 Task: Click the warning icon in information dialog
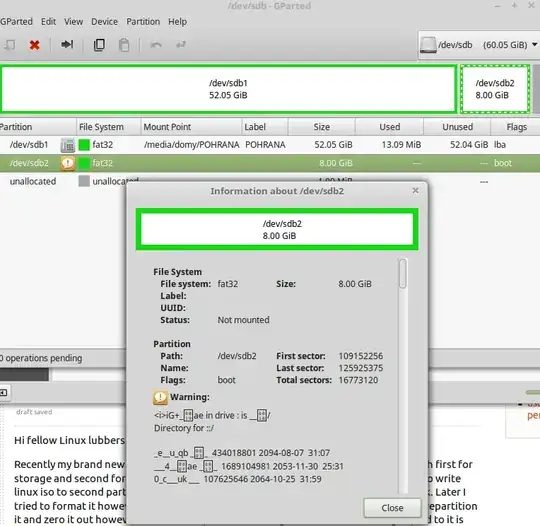160,397
